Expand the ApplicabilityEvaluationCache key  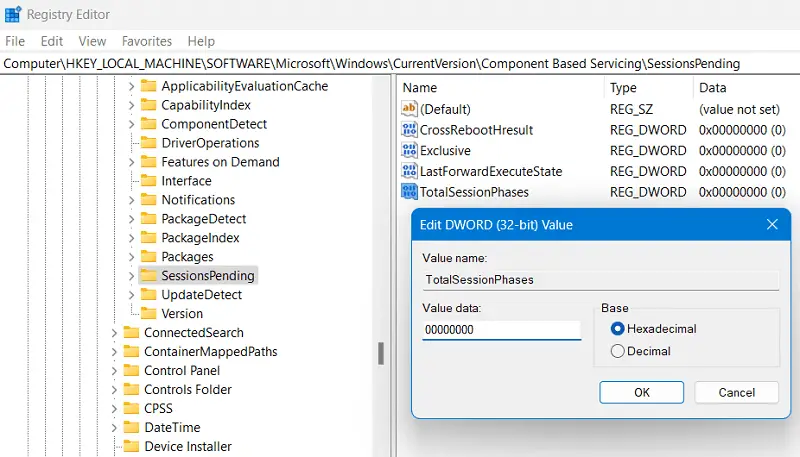tap(131, 87)
